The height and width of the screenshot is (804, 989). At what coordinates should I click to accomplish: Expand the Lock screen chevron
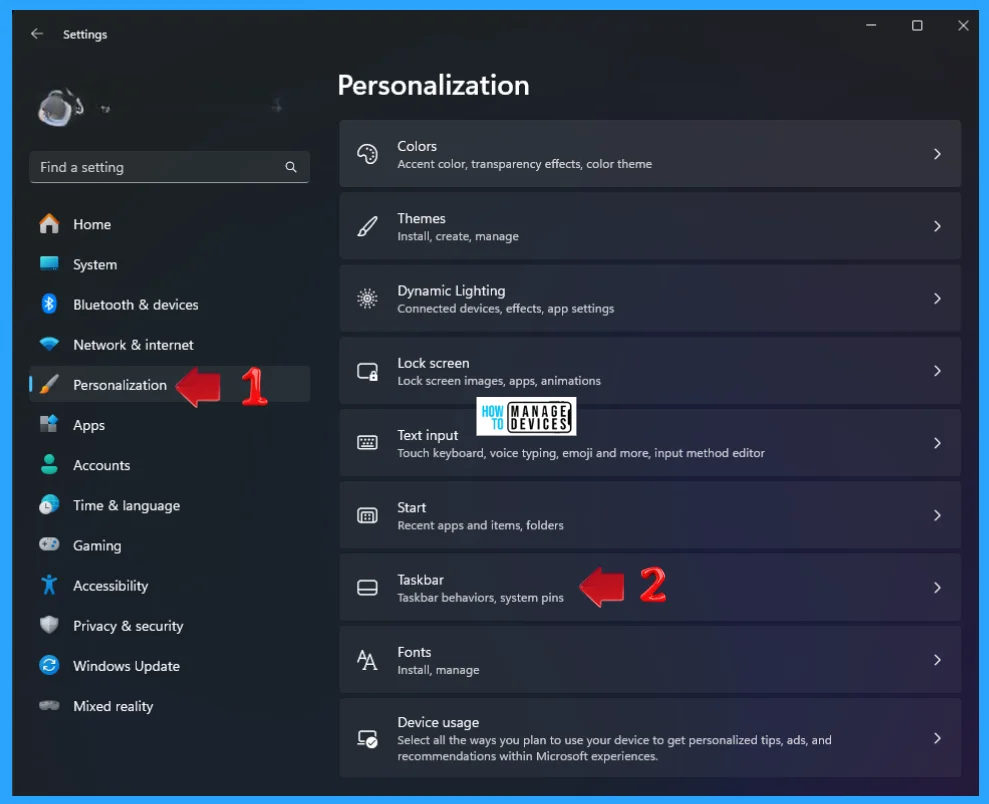point(937,371)
